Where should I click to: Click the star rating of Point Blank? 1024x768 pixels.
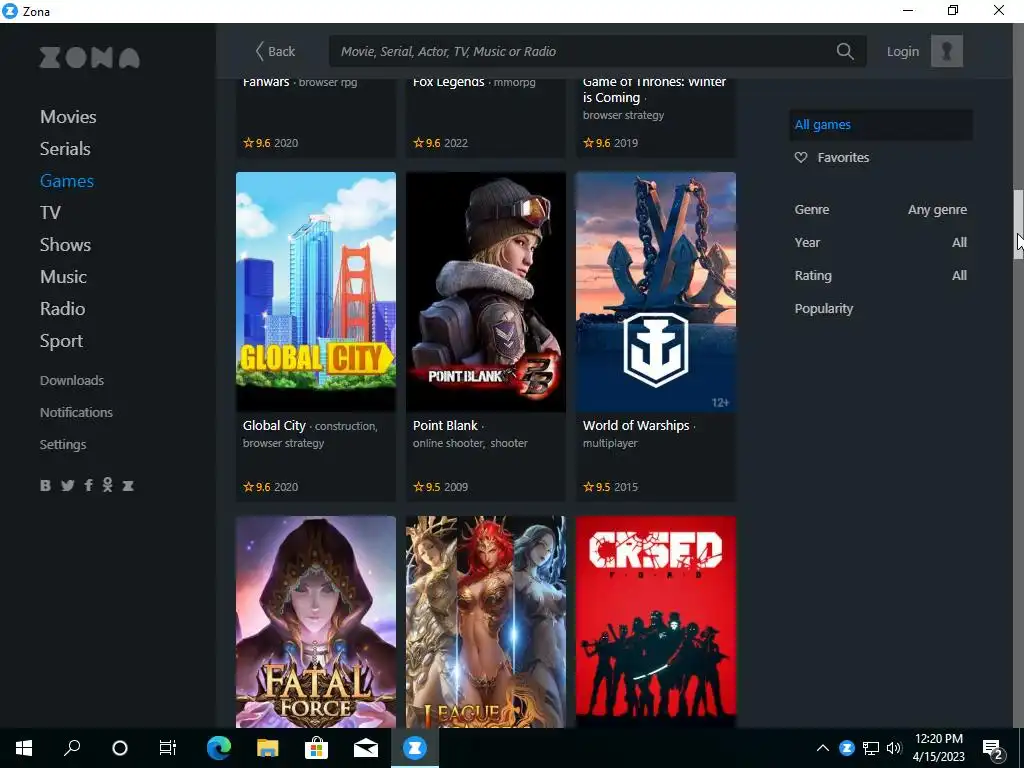click(x=426, y=487)
